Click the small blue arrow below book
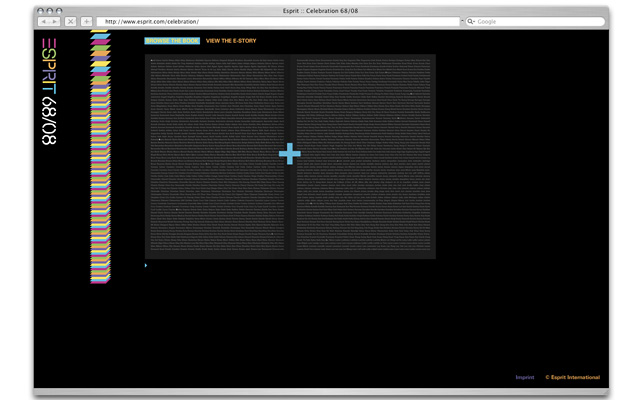640x400 pixels. 146,265
